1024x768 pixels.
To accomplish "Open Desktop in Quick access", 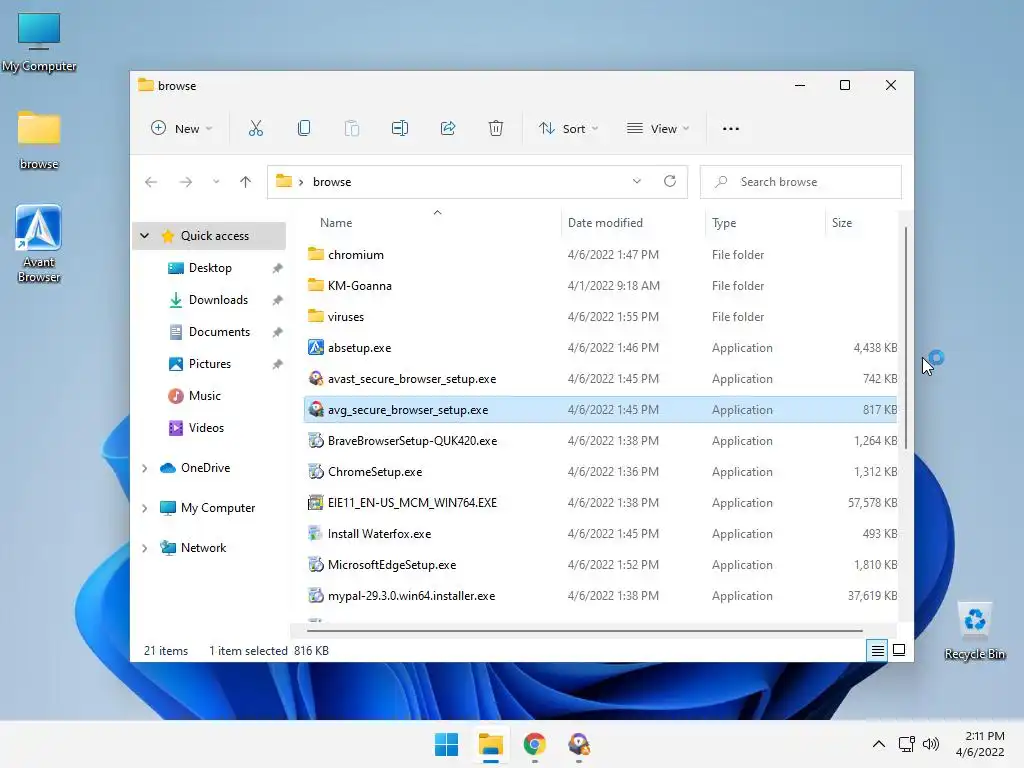I will click(x=210, y=268).
